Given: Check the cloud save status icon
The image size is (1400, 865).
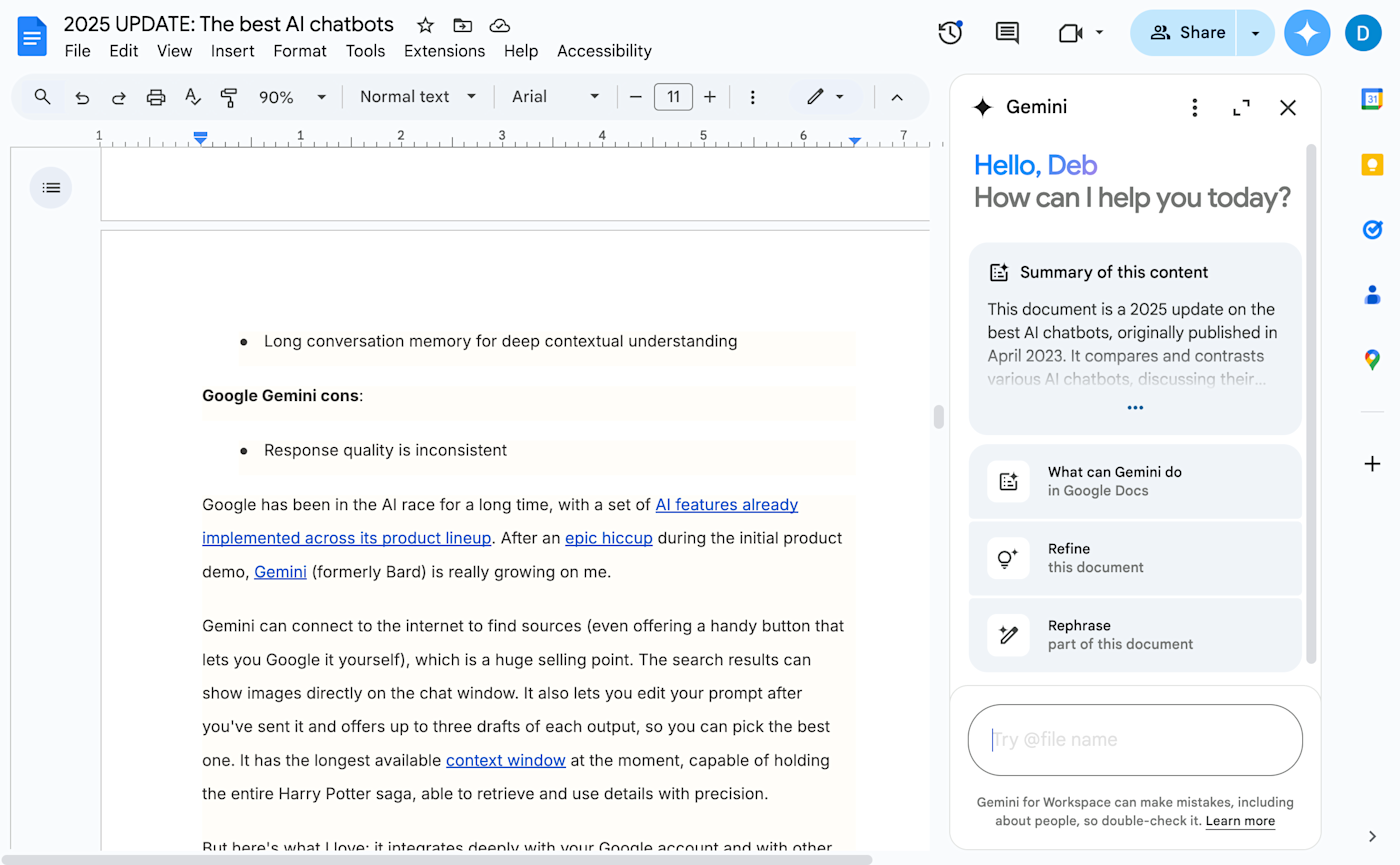Looking at the screenshot, I should pos(500,25).
